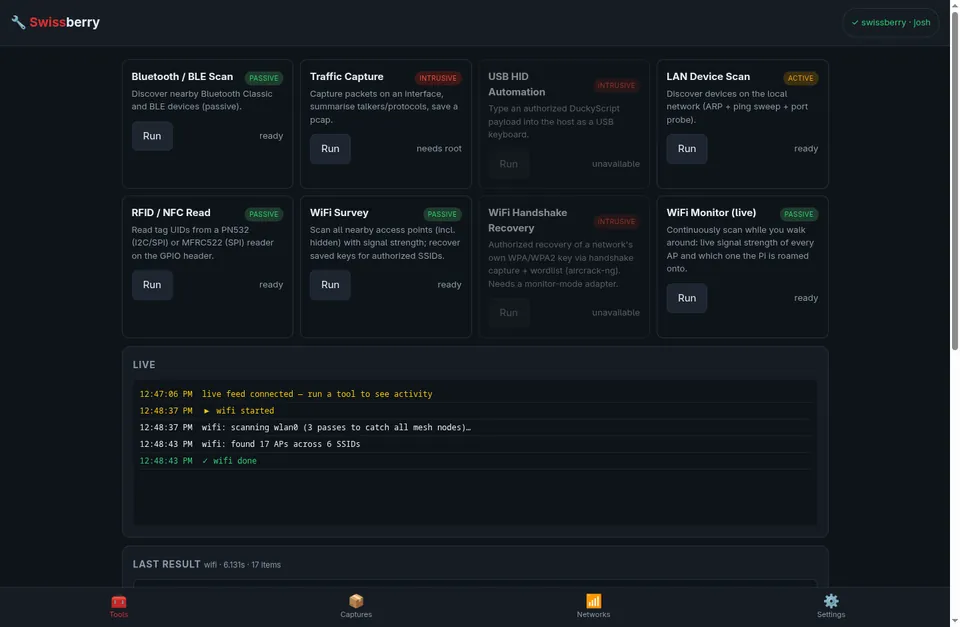
Task: Click 'unavailable' status on USB HID Automation
Action: [x=615, y=164]
